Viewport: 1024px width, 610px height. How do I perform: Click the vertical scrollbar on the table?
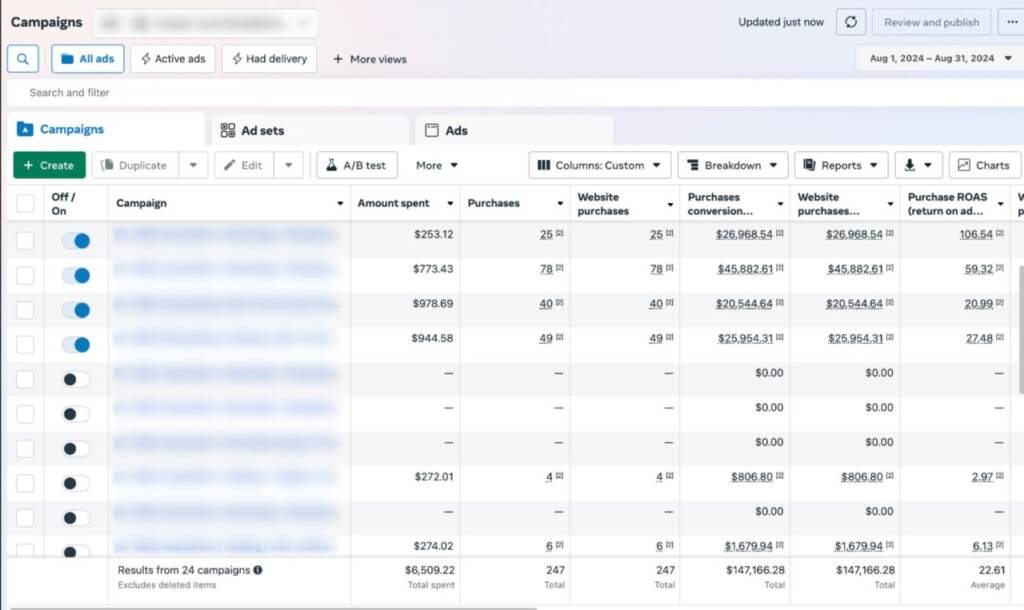pyautogui.click(x=1021, y=329)
